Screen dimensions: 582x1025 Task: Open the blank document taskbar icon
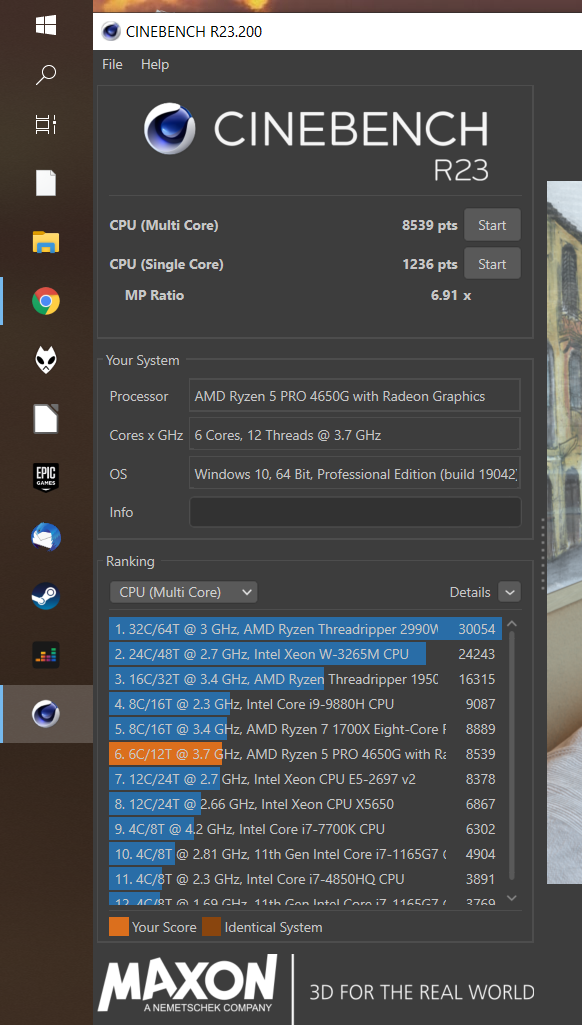[46, 182]
